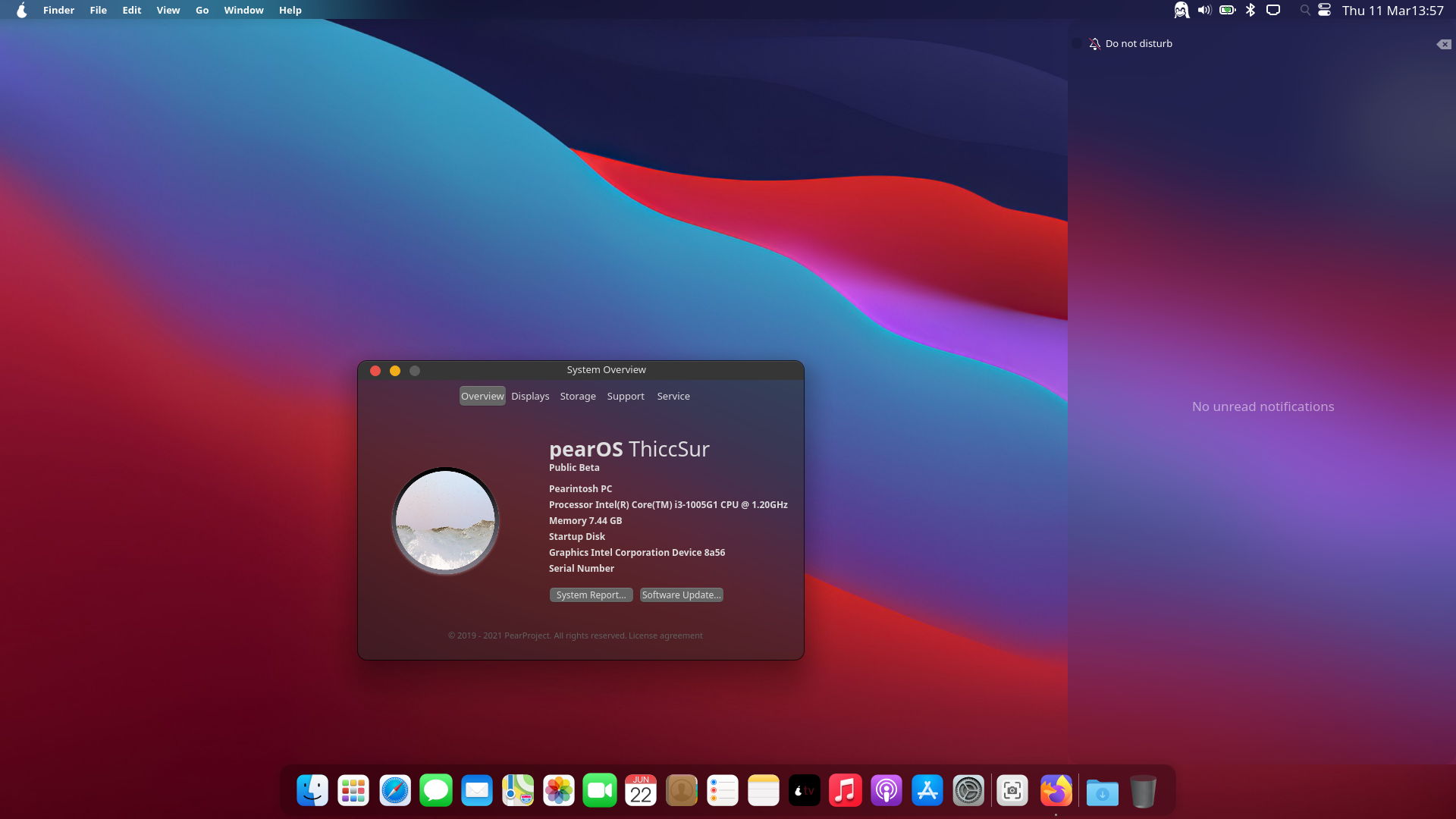Close the System Overview window

coord(375,370)
